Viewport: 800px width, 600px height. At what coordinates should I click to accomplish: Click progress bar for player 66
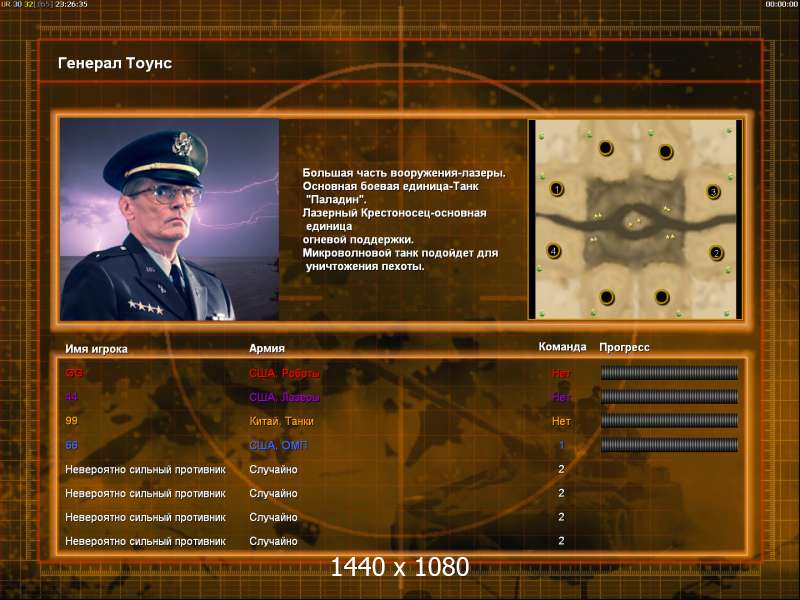click(x=669, y=445)
